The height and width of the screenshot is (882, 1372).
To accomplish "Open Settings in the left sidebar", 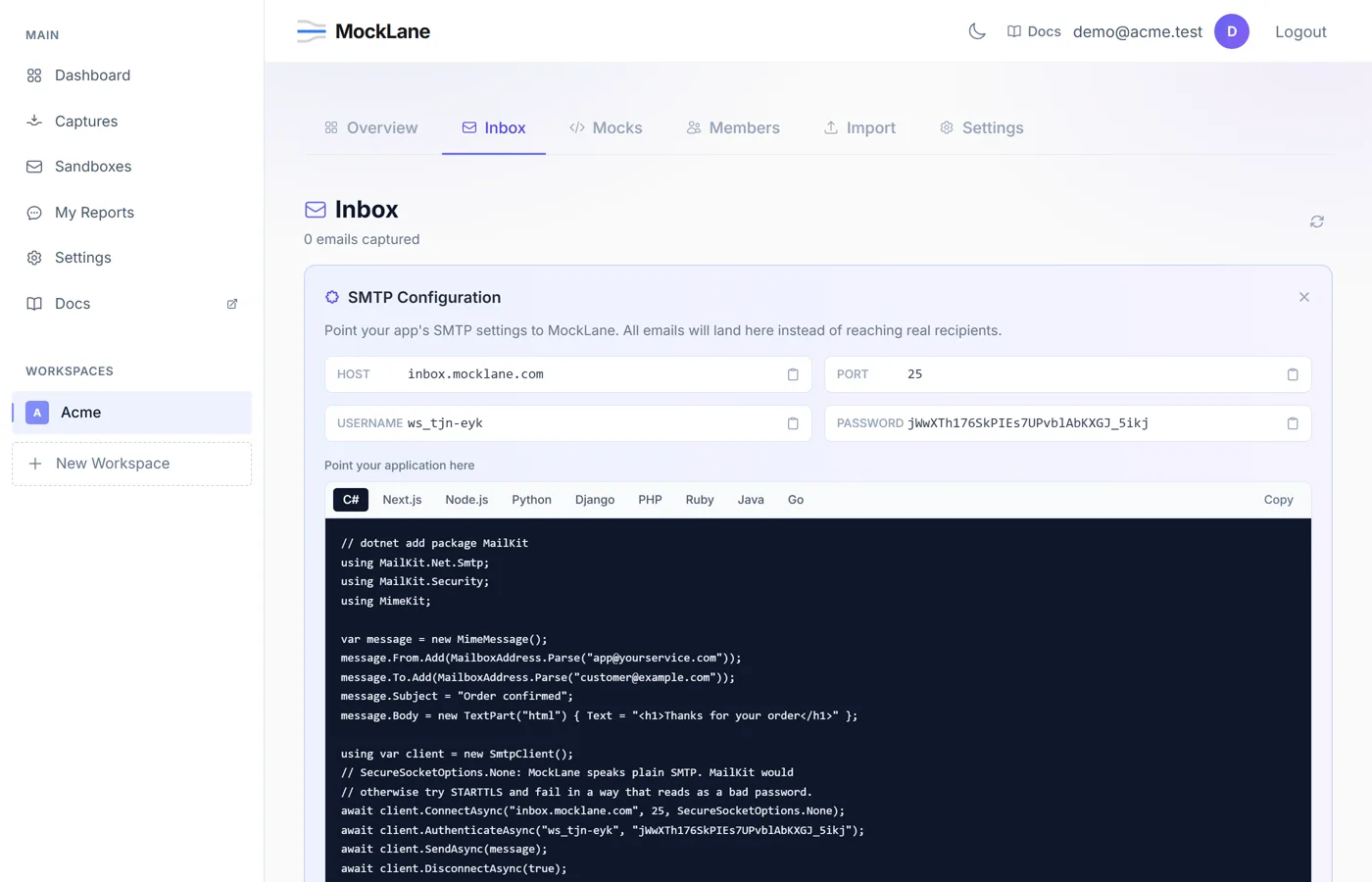I will click(131, 258).
